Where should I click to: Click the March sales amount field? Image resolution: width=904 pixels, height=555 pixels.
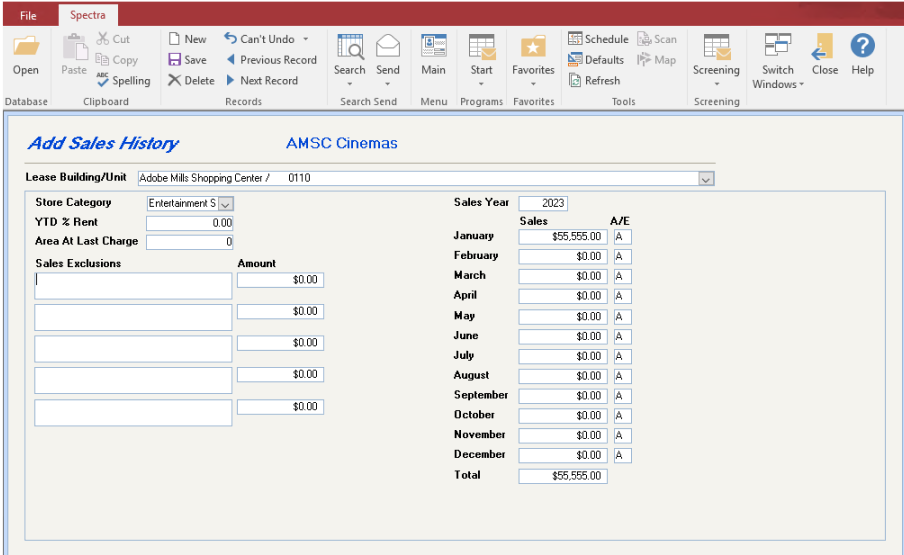tap(563, 276)
